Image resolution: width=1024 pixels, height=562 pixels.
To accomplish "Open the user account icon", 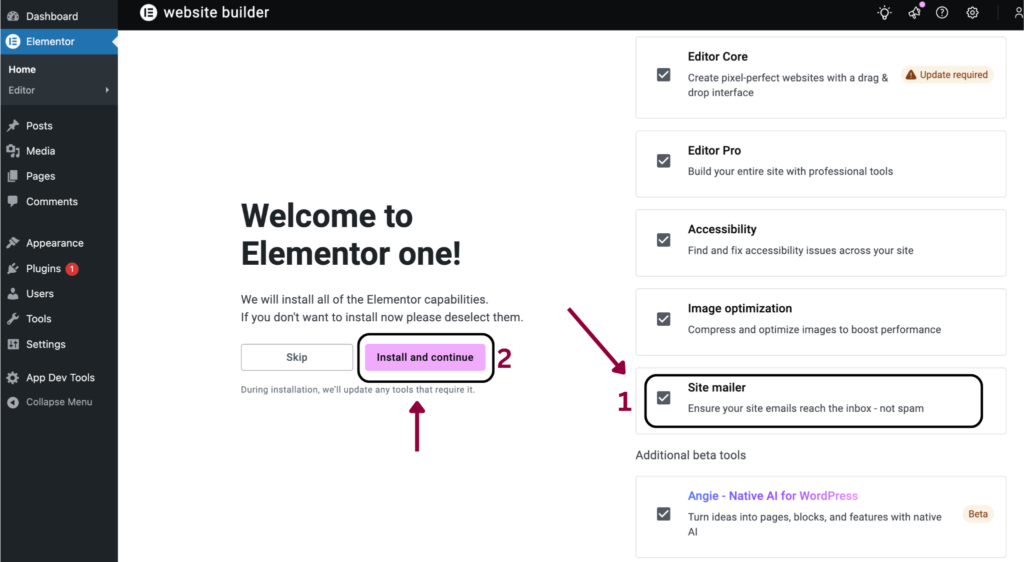I will (x=1018, y=13).
